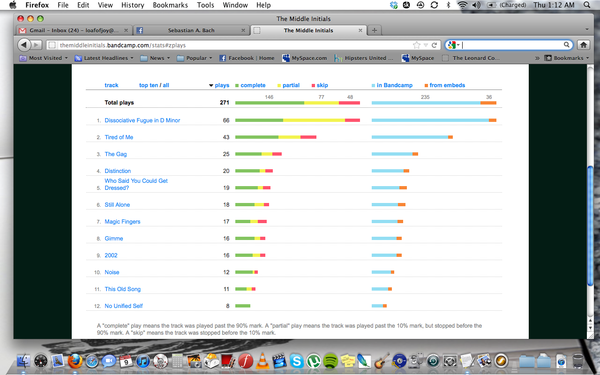
Task: Open the Firefox icon in the Dock
Action: pyautogui.click(x=75, y=361)
